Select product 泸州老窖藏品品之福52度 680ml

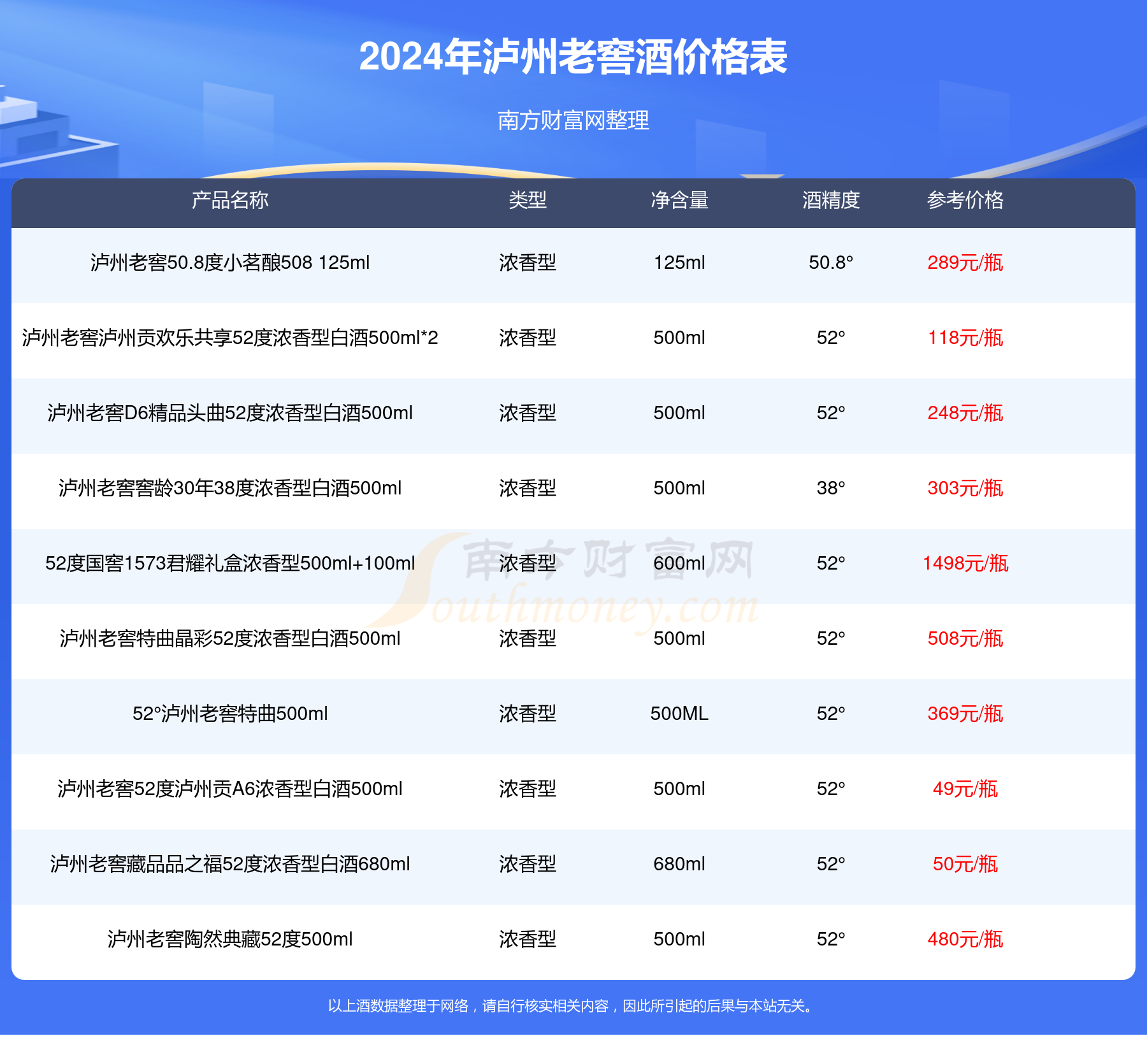click(230, 864)
